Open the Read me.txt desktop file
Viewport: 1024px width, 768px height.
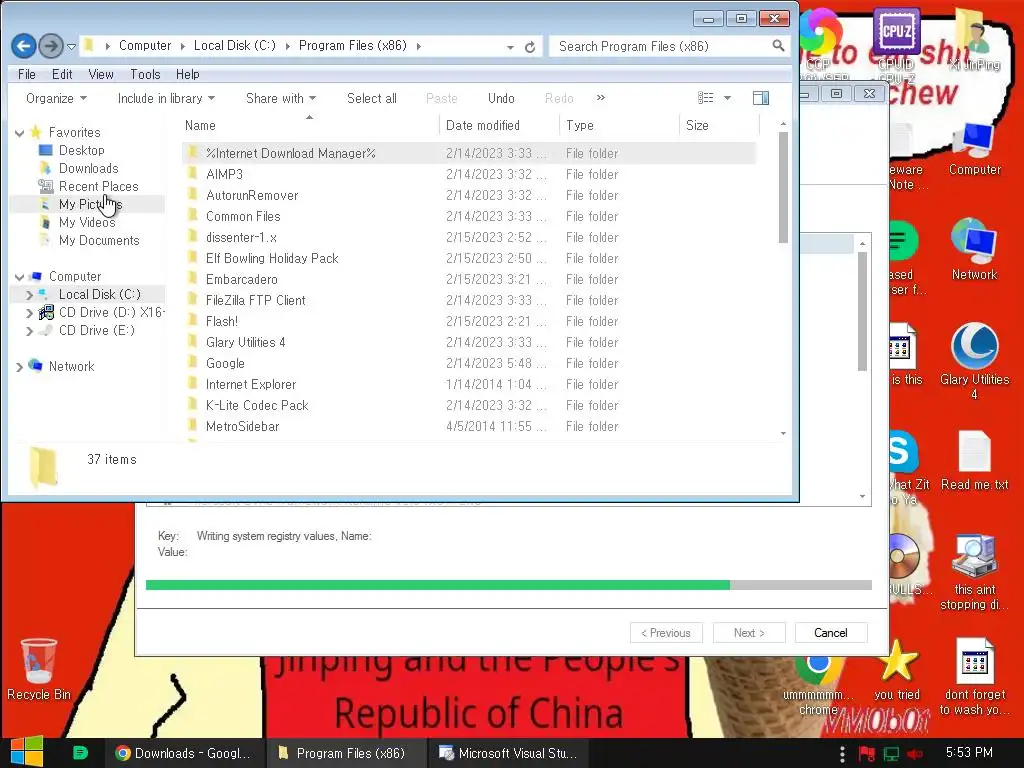pyautogui.click(x=974, y=460)
